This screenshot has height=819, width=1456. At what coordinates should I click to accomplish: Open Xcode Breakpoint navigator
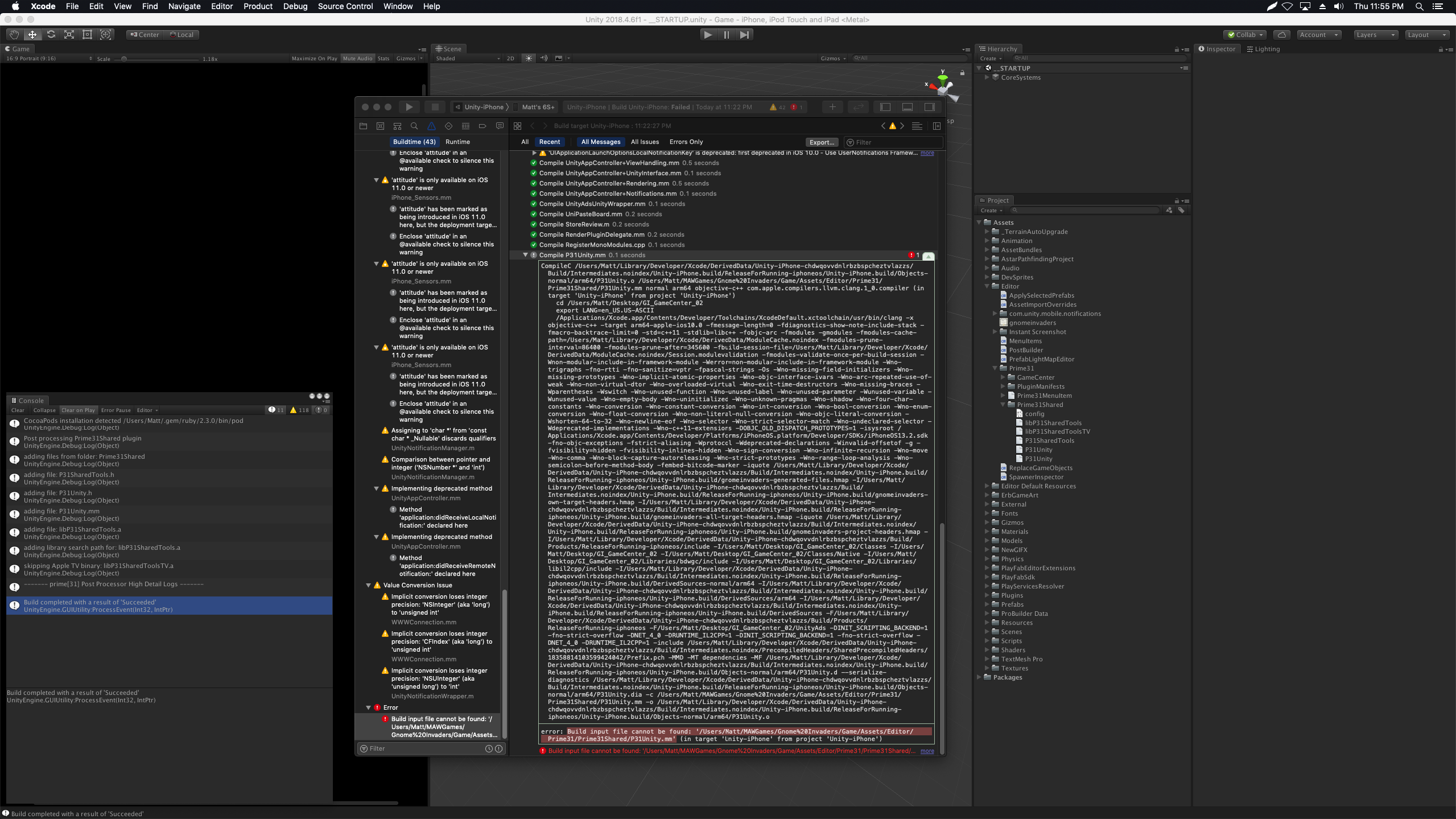[482, 126]
